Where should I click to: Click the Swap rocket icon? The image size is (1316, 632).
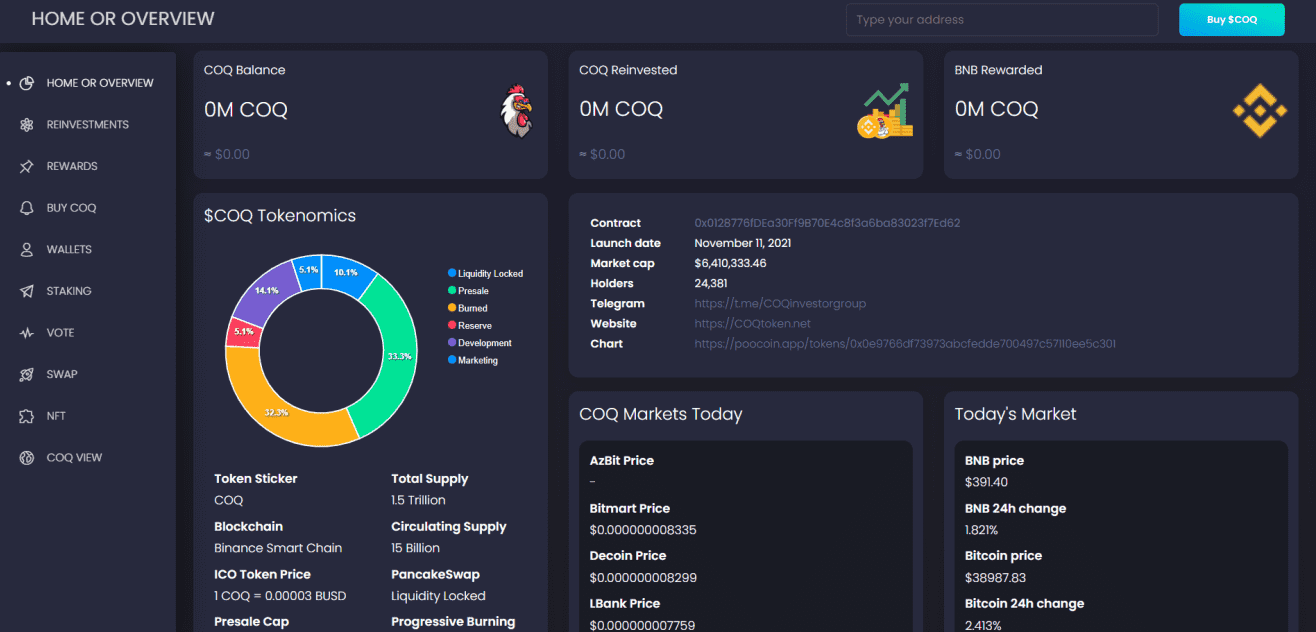27,374
